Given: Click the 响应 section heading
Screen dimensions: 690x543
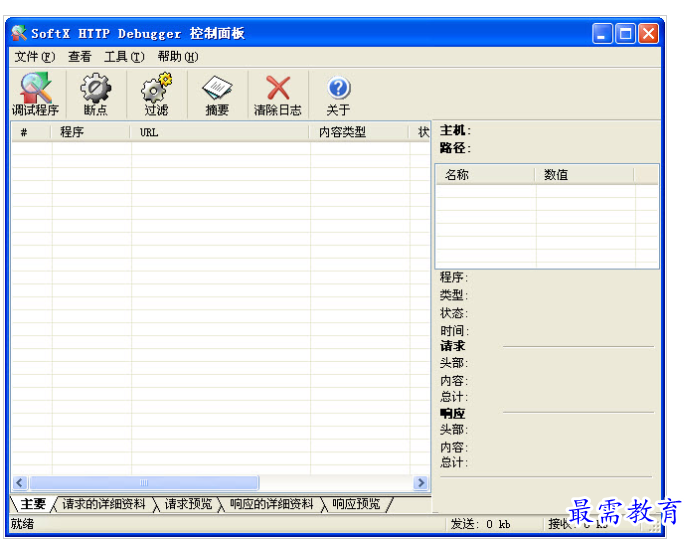Looking at the screenshot, I should coord(452,413).
